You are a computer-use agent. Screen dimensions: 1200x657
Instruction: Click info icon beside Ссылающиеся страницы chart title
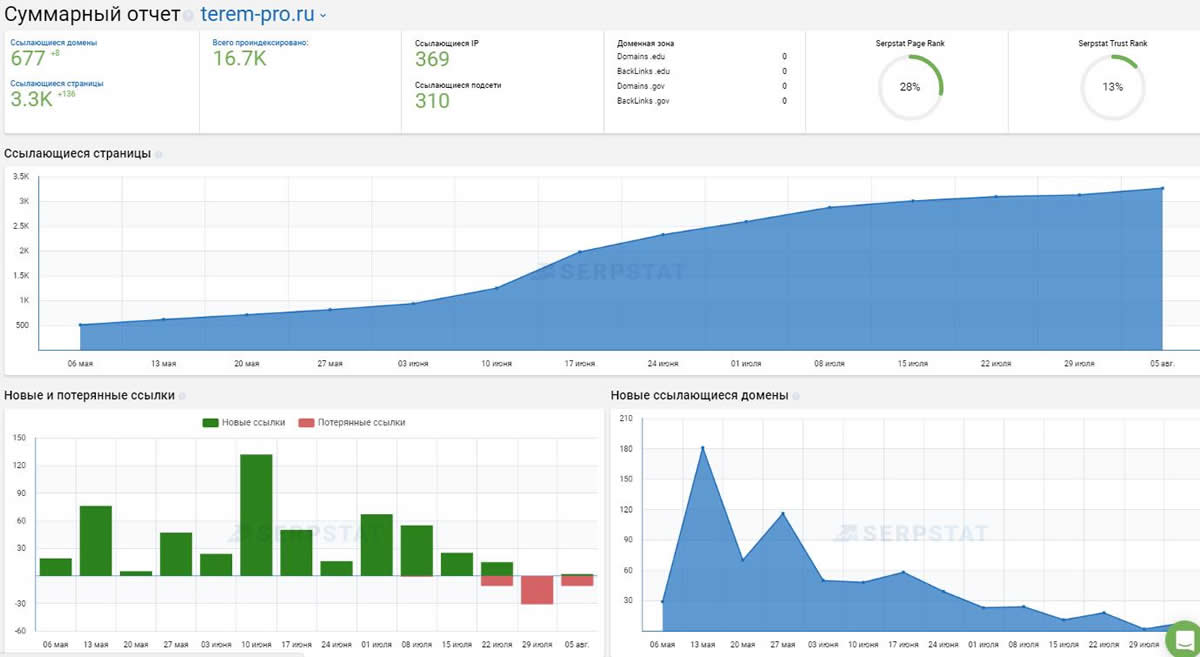tap(159, 154)
